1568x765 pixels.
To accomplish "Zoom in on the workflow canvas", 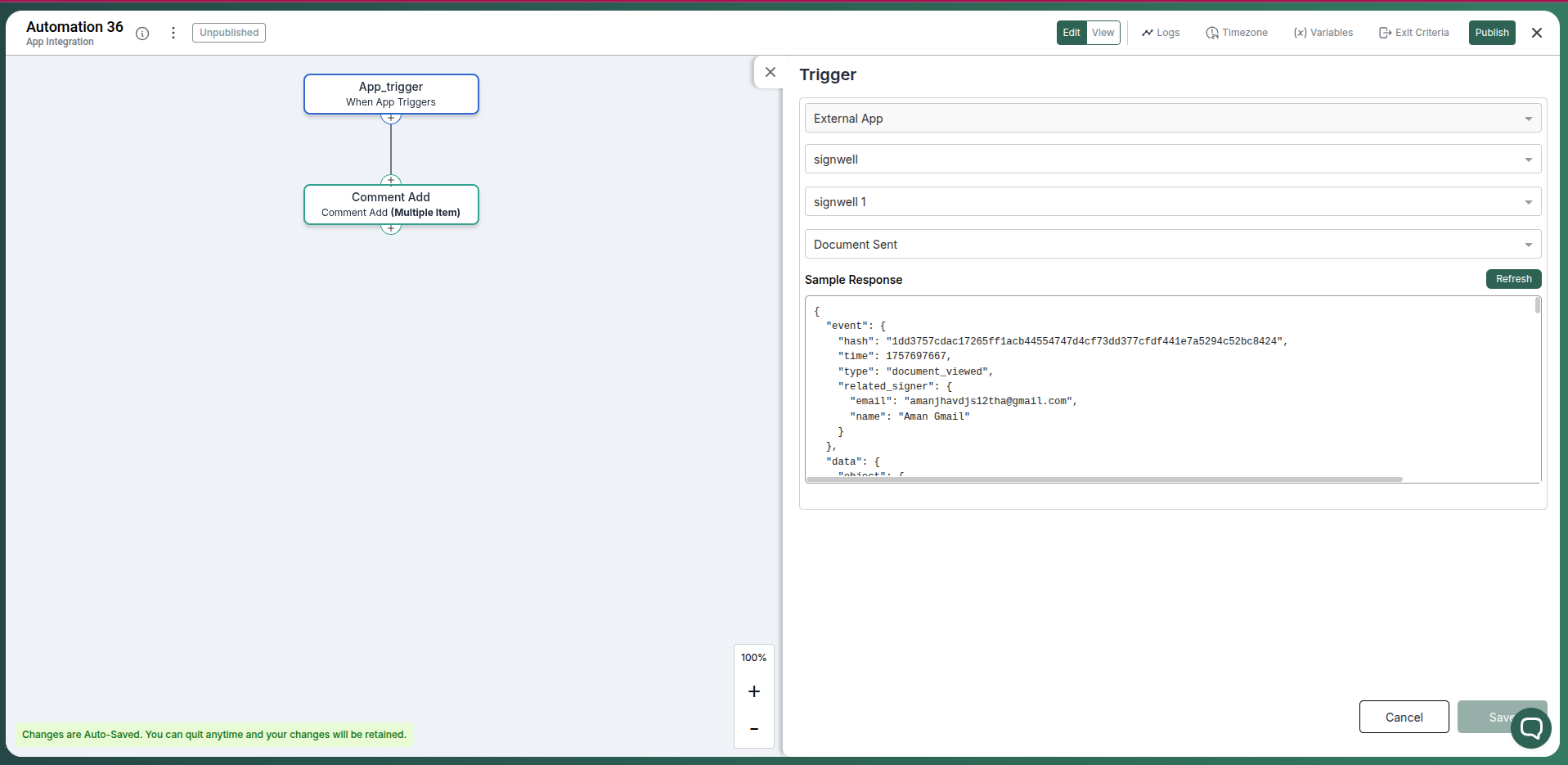I will point(753,691).
